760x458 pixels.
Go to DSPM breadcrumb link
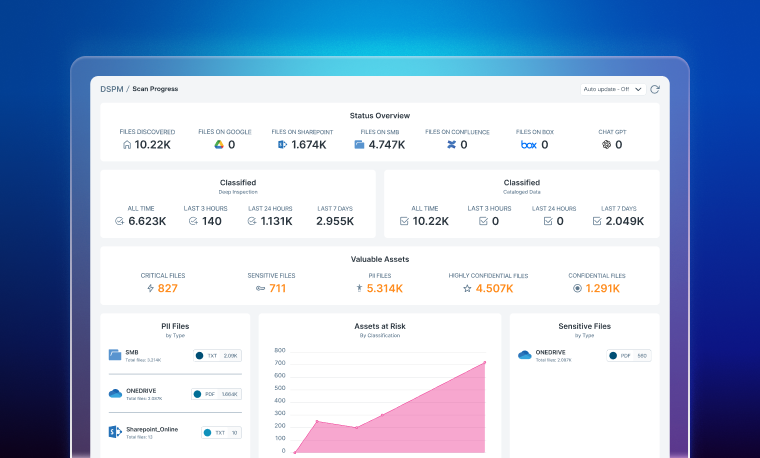point(111,89)
